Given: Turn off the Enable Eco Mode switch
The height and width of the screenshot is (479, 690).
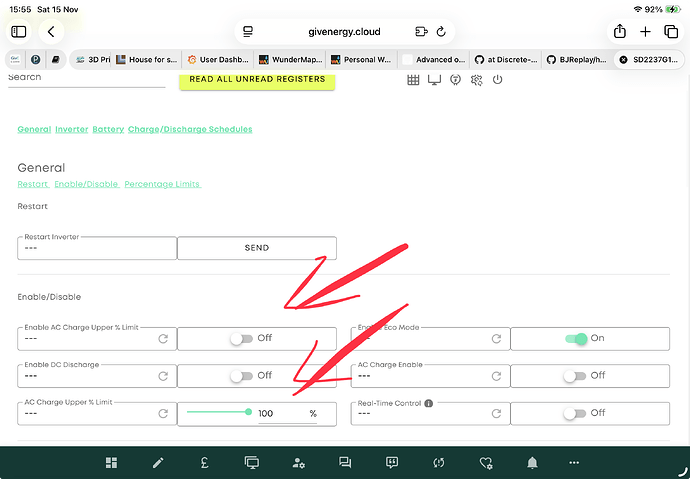Looking at the screenshot, I should tap(575, 339).
